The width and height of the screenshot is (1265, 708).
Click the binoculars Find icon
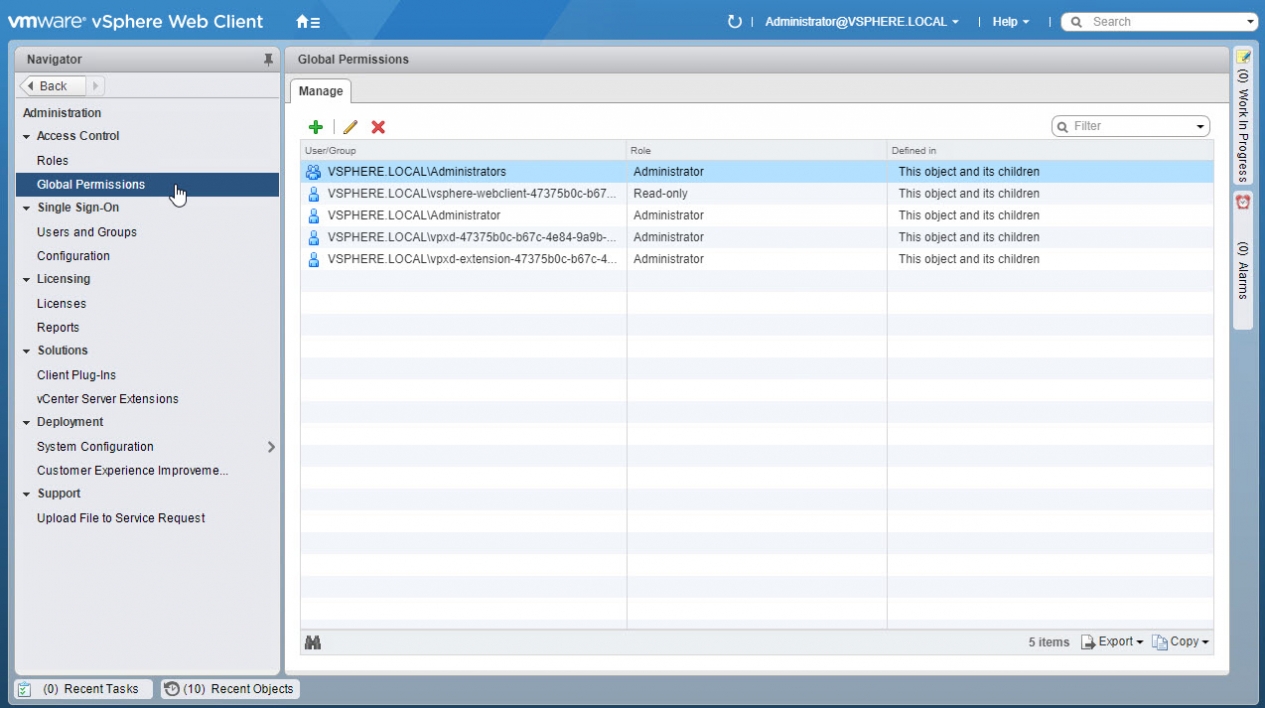[x=313, y=642]
